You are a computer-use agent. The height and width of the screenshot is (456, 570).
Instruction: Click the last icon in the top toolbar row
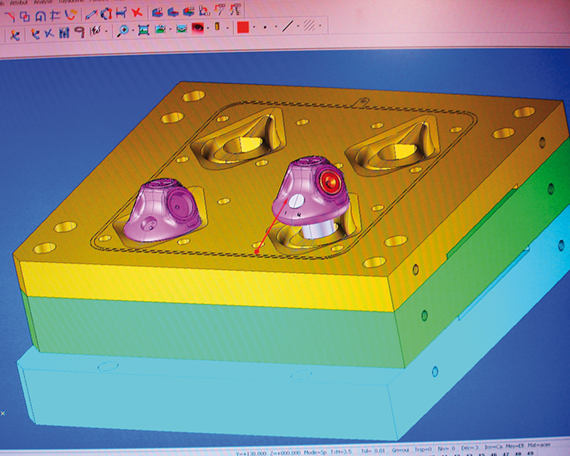235,9
